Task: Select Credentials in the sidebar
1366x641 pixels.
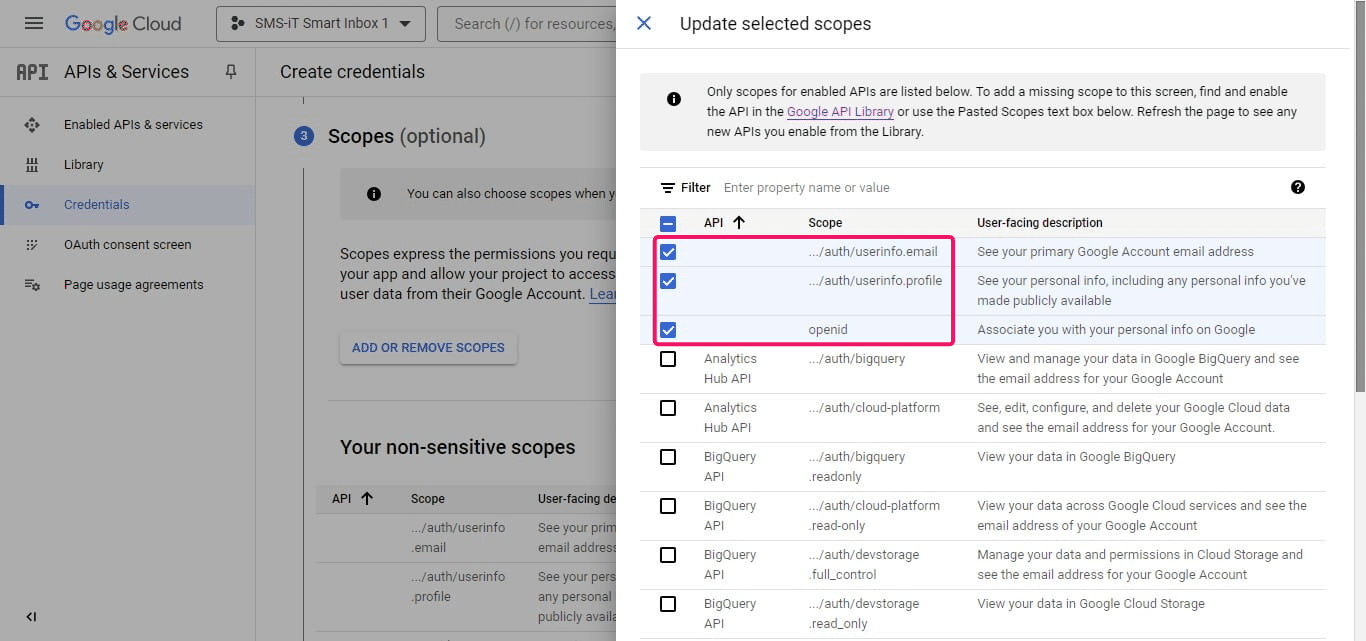Action: coord(97,204)
